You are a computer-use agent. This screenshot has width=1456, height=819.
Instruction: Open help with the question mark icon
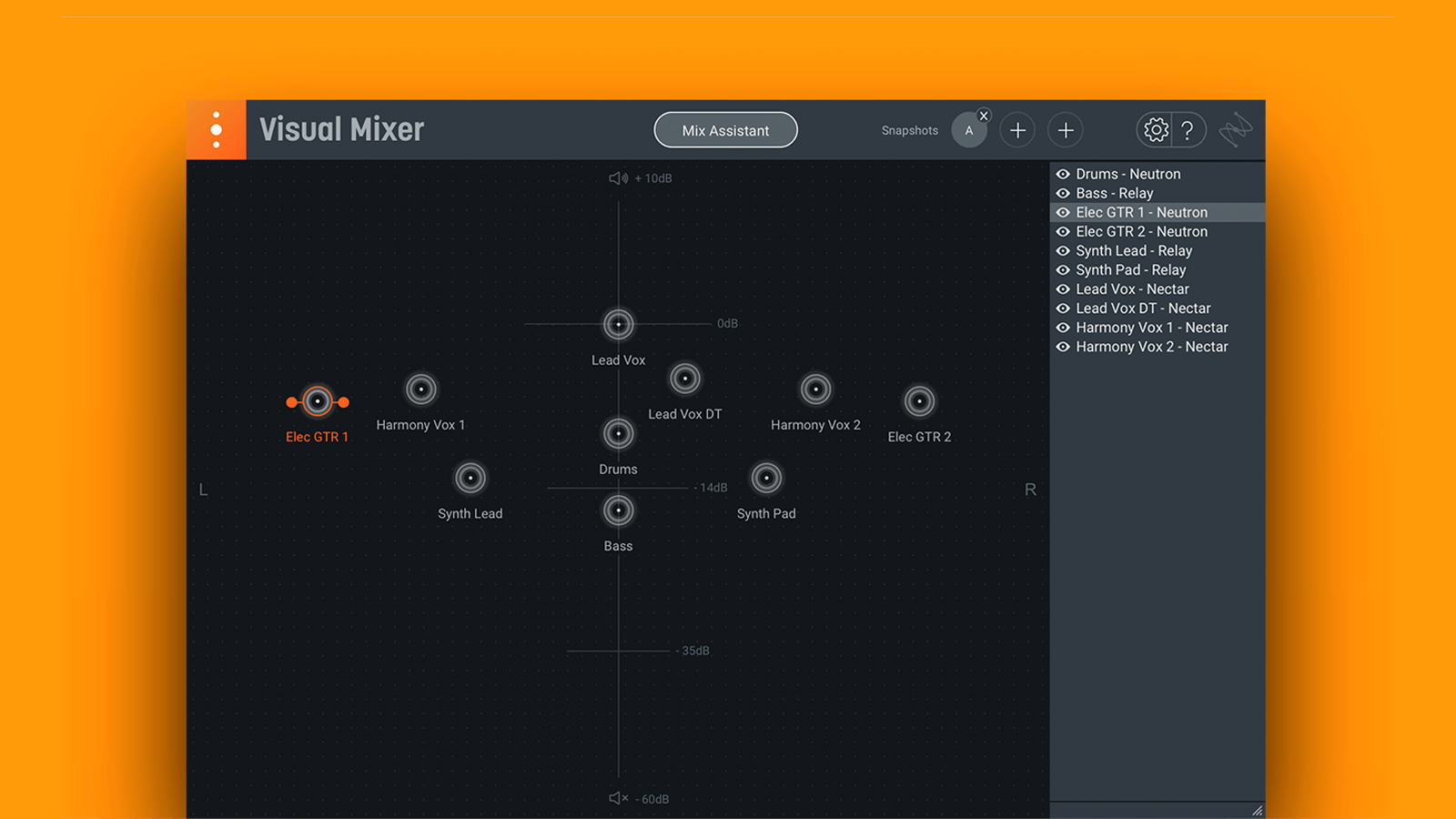1188,130
